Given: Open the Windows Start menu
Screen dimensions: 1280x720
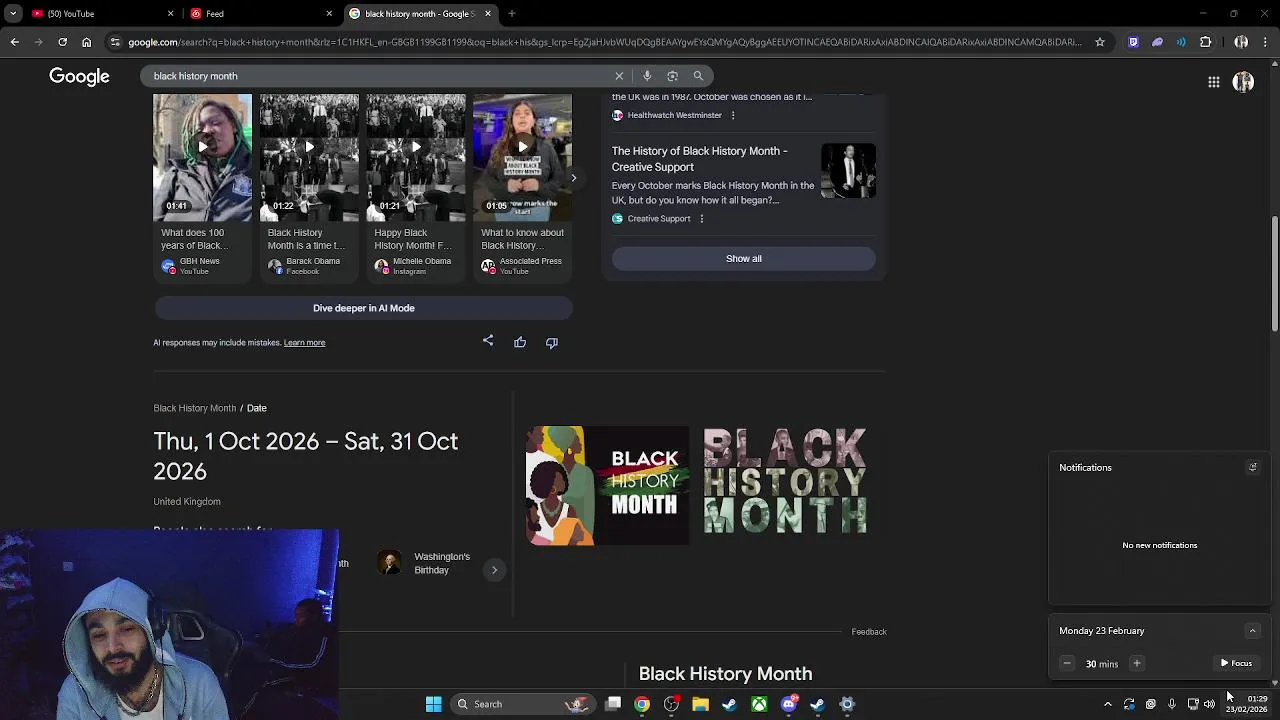Looking at the screenshot, I should click(433, 704).
